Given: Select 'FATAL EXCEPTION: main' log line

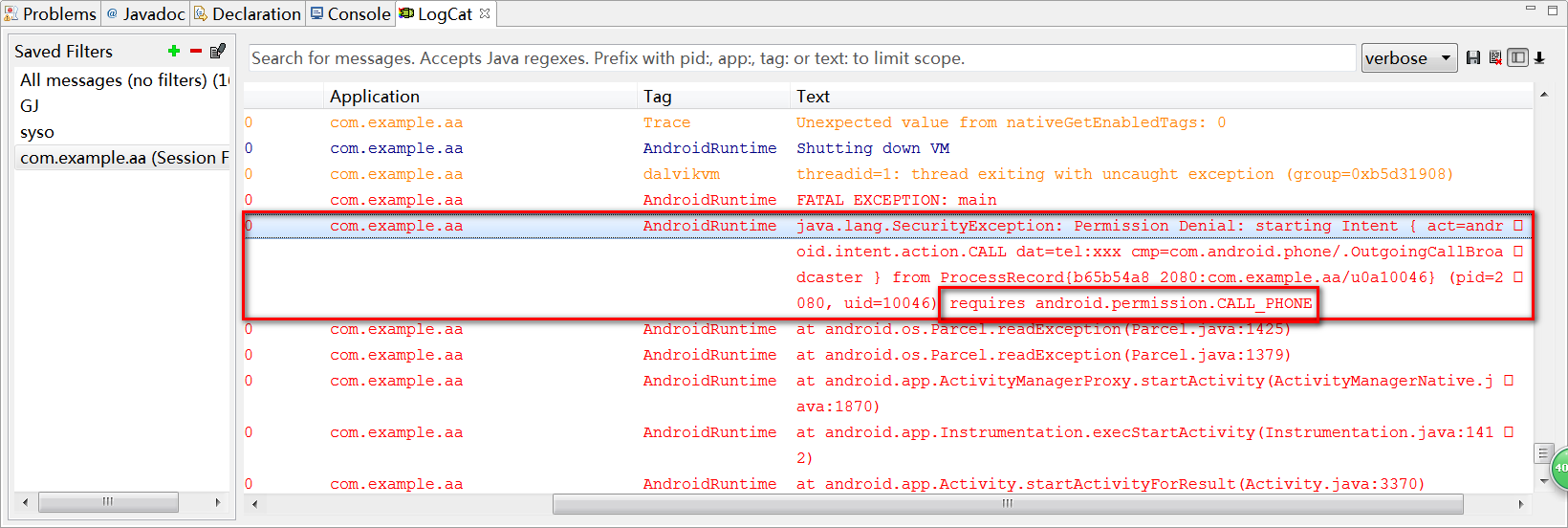Looking at the screenshot, I should (888, 200).
